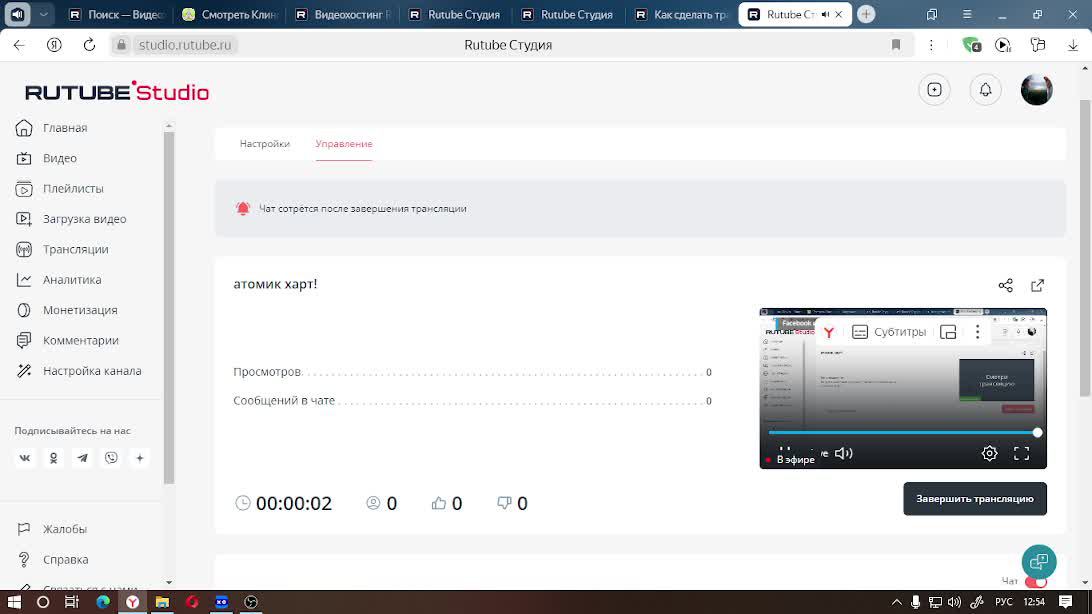The height and width of the screenshot is (614, 1092).
Task: Bookmark this page
Action: point(896,45)
